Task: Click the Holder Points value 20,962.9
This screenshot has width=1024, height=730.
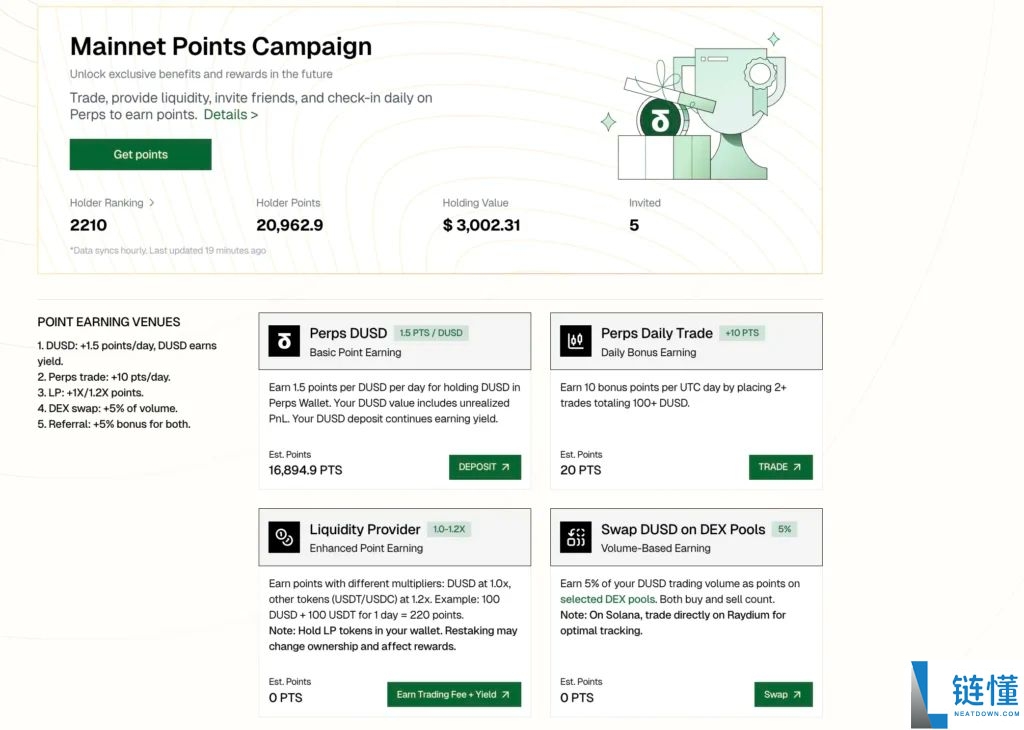Action: click(x=289, y=225)
